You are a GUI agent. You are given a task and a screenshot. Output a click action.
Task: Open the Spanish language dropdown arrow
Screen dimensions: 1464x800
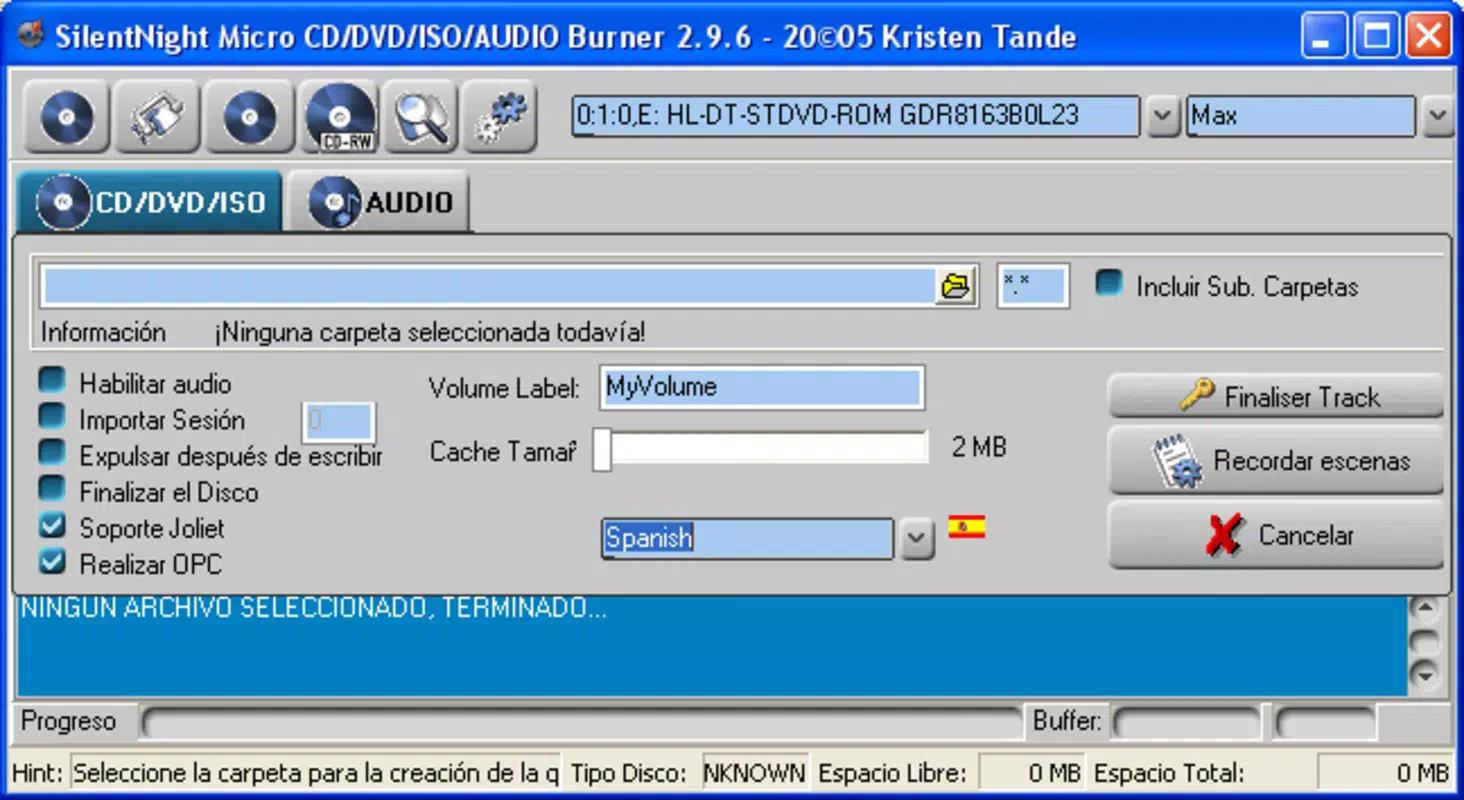click(x=917, y=540)
